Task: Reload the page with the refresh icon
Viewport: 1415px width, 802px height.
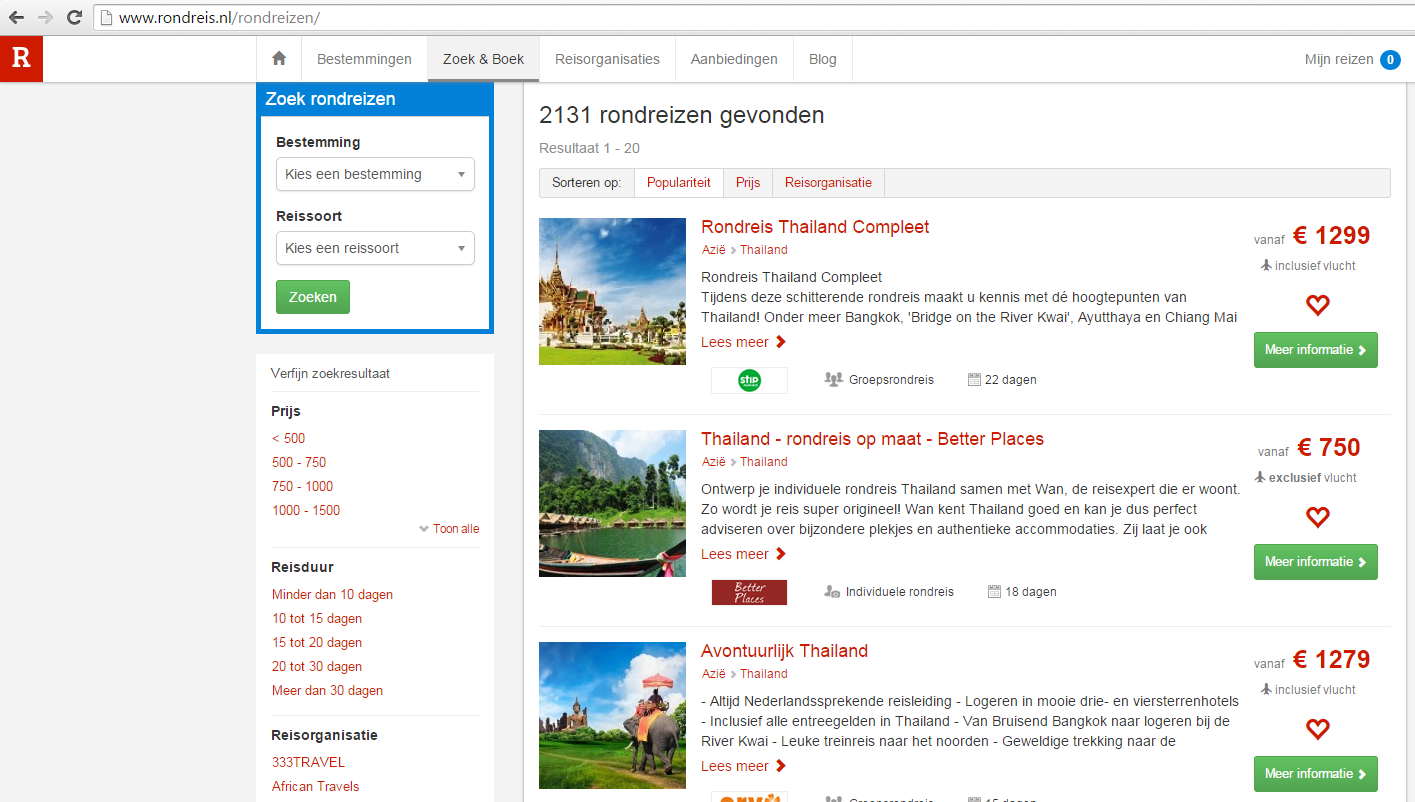Action: click(x=74, y=17)
